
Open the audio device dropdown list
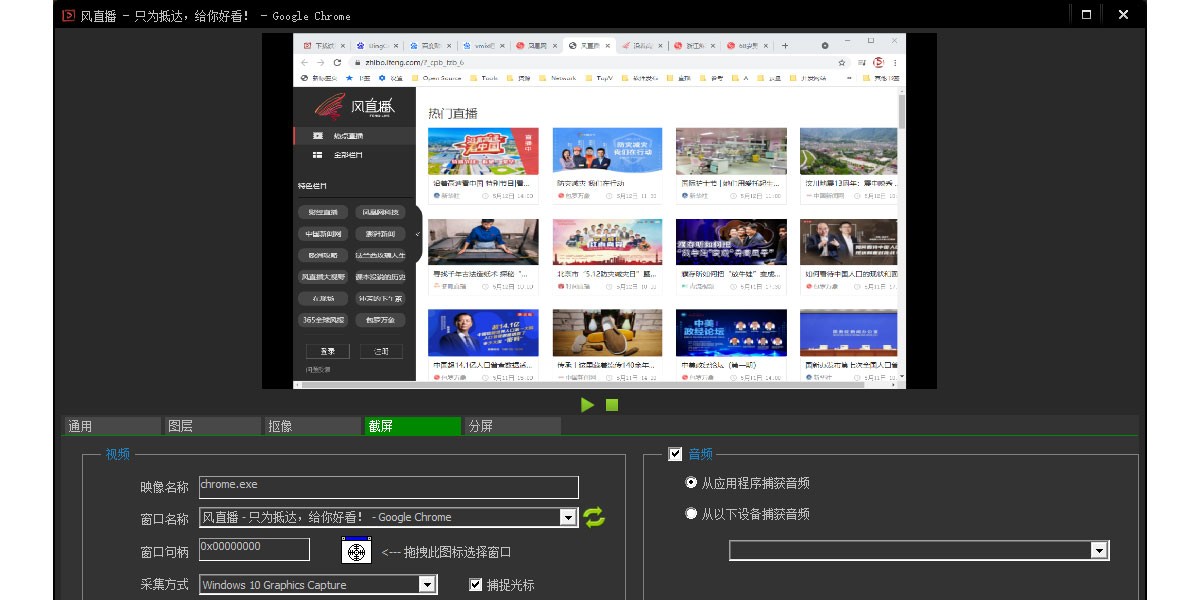(1099, 551)
